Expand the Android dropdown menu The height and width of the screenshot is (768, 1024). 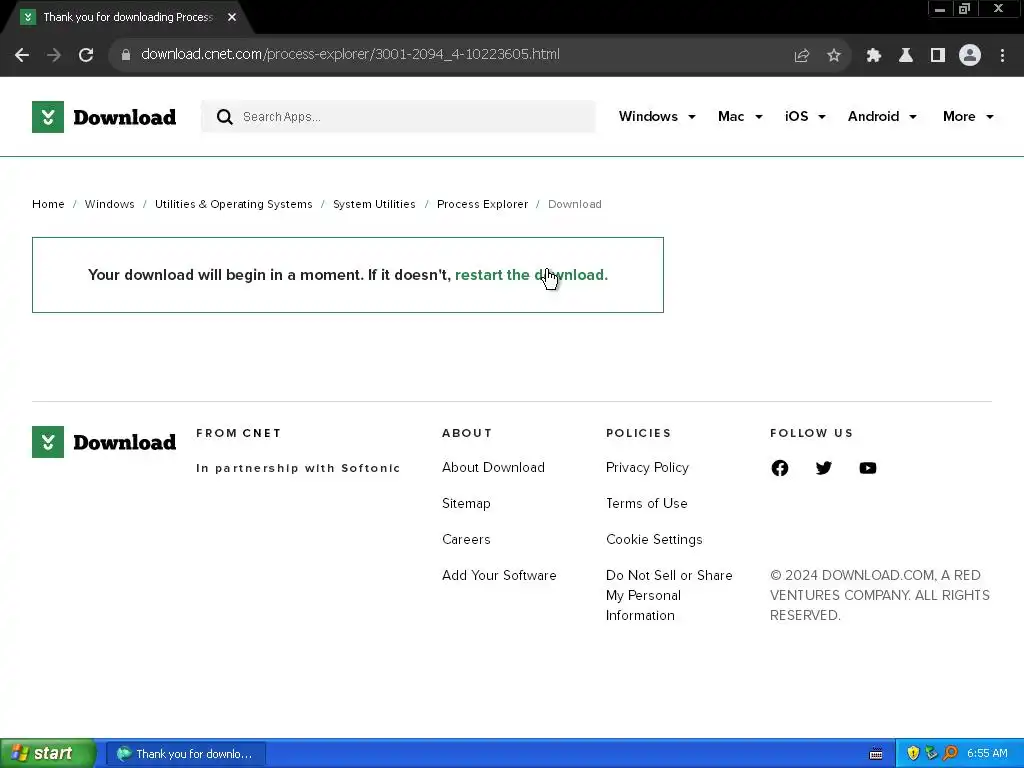click(882, 116)
